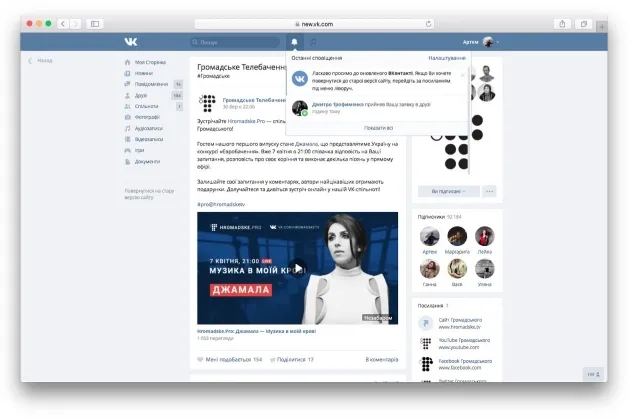Dismiss the VK welcome notification

click(x=463, y=74)
